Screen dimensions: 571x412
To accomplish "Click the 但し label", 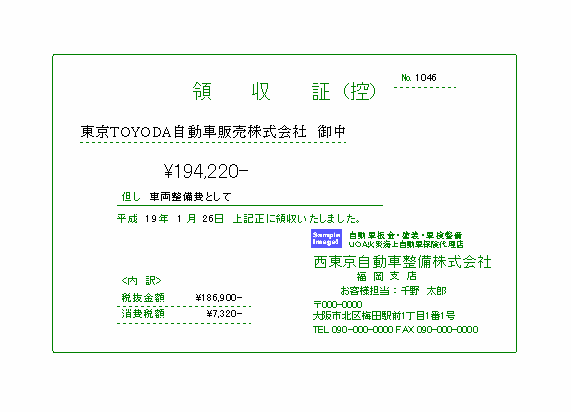I will (131, 197).
